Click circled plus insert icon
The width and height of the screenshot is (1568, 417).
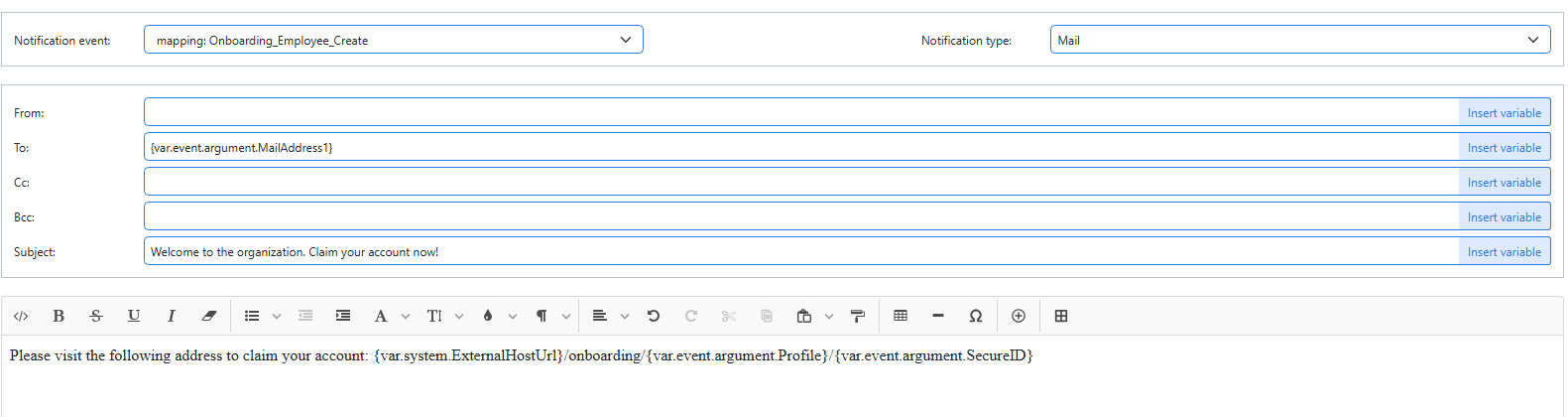click(x=1019, y=316)
